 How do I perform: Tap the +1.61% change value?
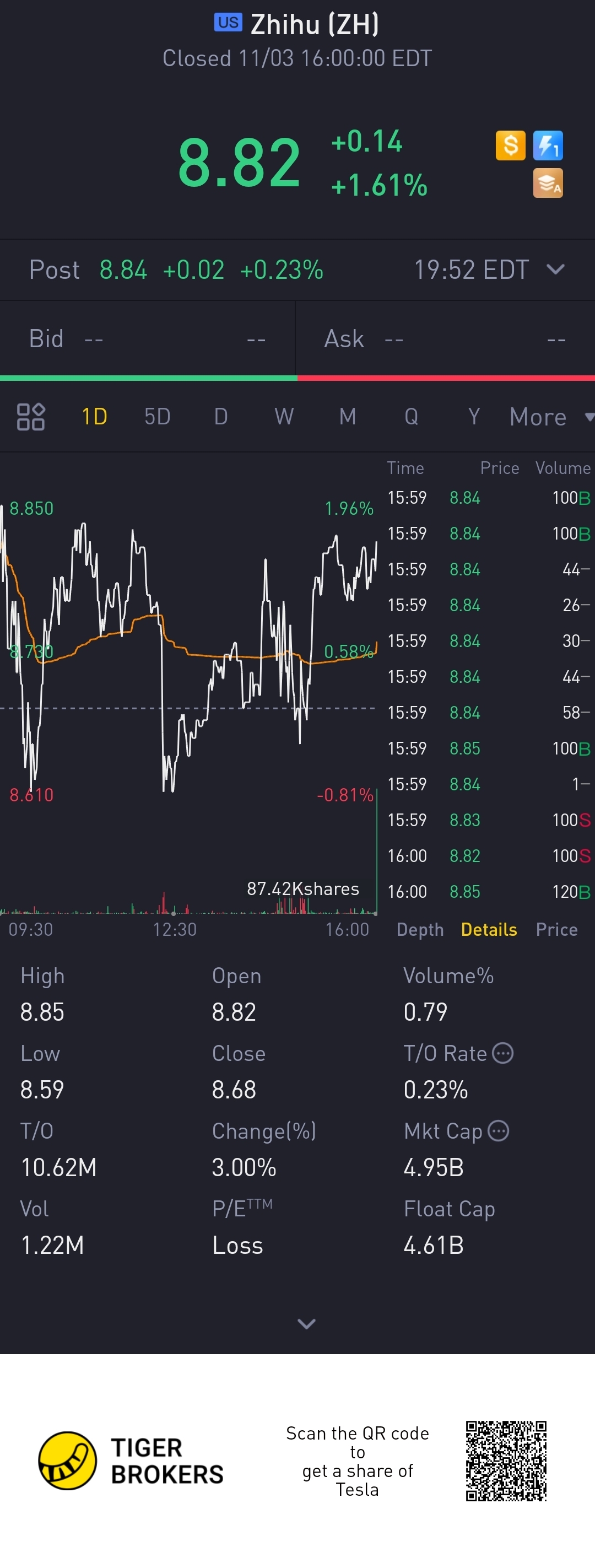click(x=379, y=185)
